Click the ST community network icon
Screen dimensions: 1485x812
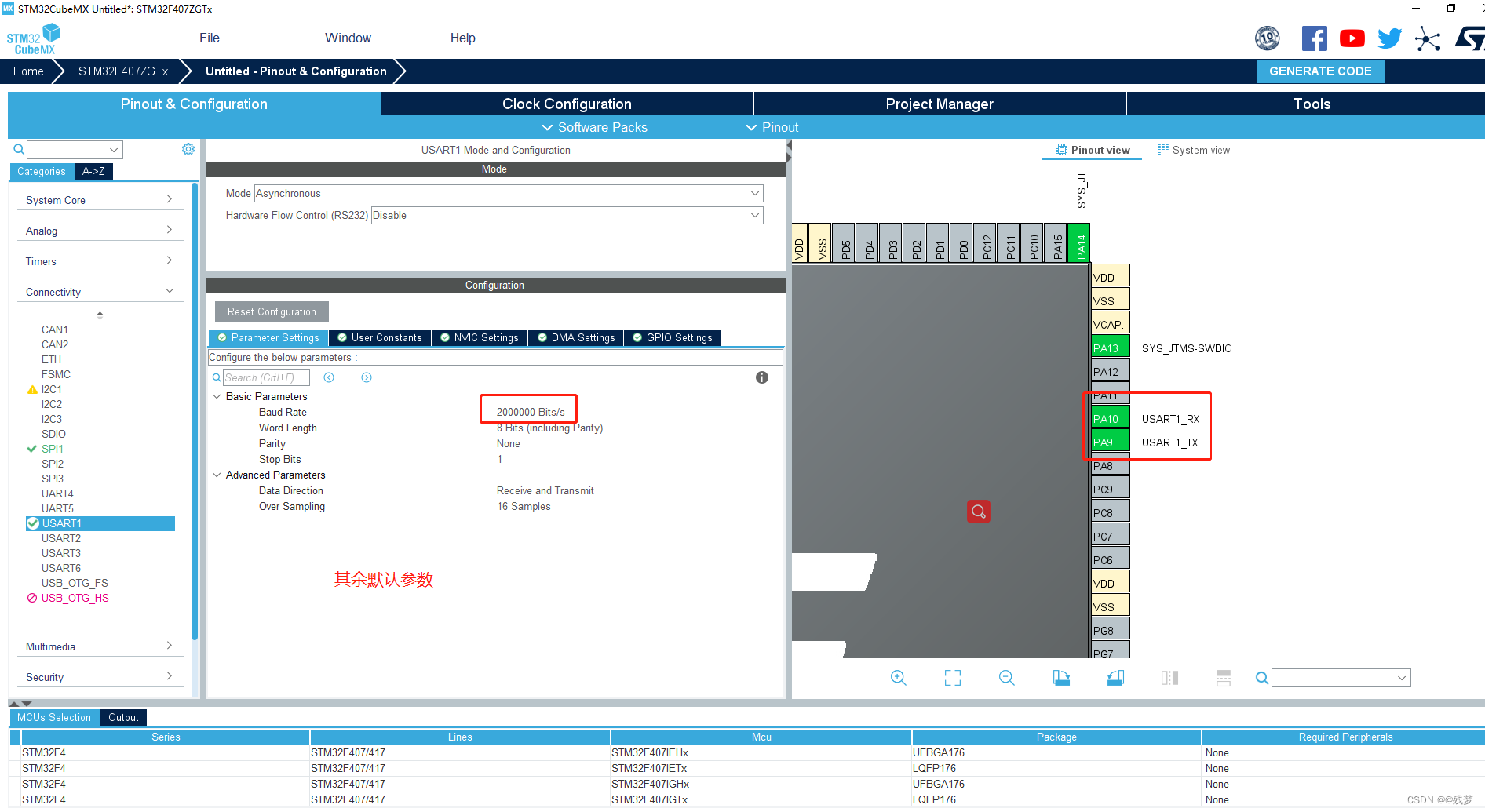point(1428,38)
